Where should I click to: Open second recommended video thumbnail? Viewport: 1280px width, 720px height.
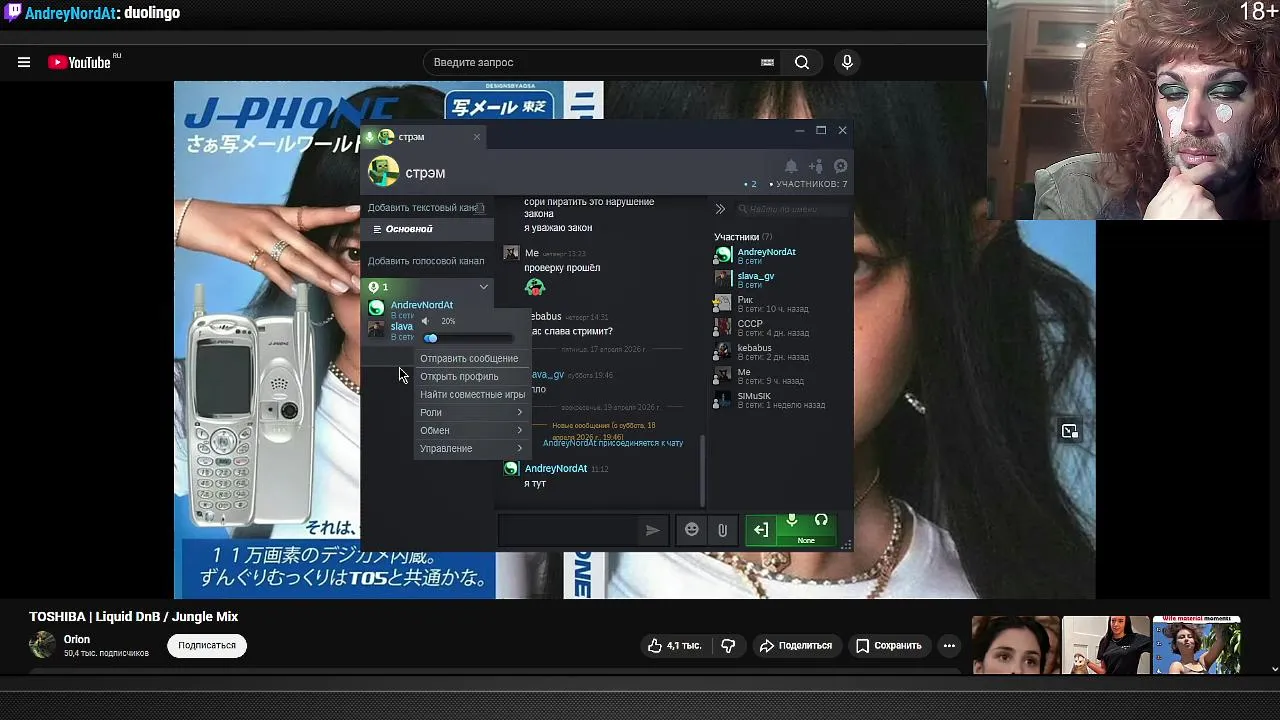coord(1106,645)
